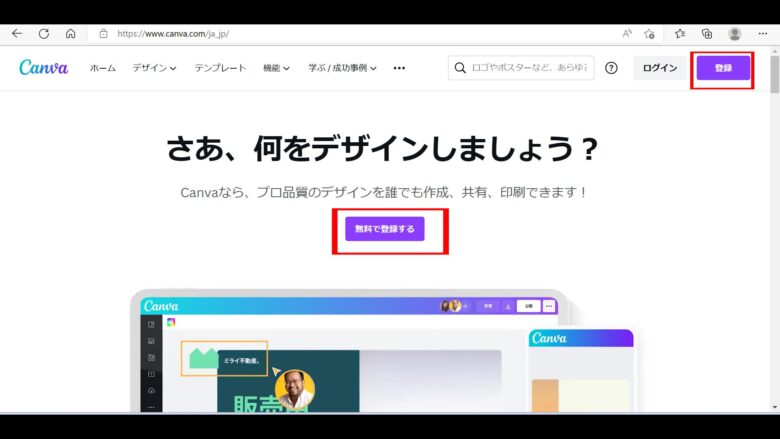Open browser collections icon
Viewport: 780px width, 439px height.
coord(707,34)
